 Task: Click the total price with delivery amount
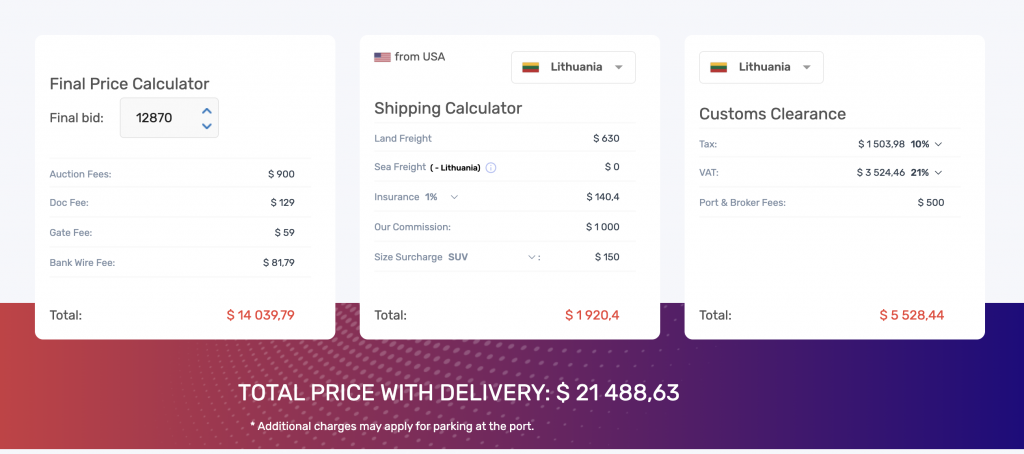click(618, 392)
